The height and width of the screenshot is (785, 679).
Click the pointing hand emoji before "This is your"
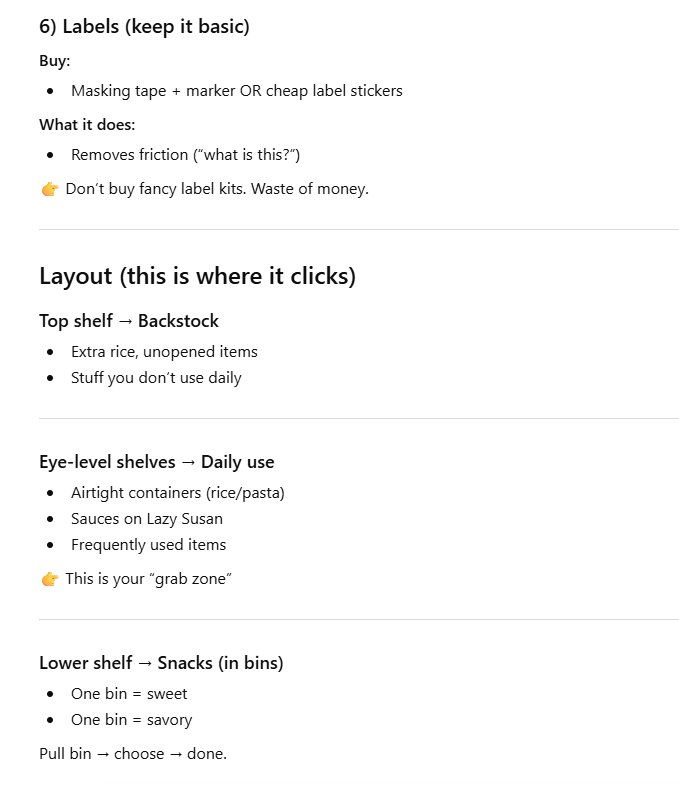[50, 579]
